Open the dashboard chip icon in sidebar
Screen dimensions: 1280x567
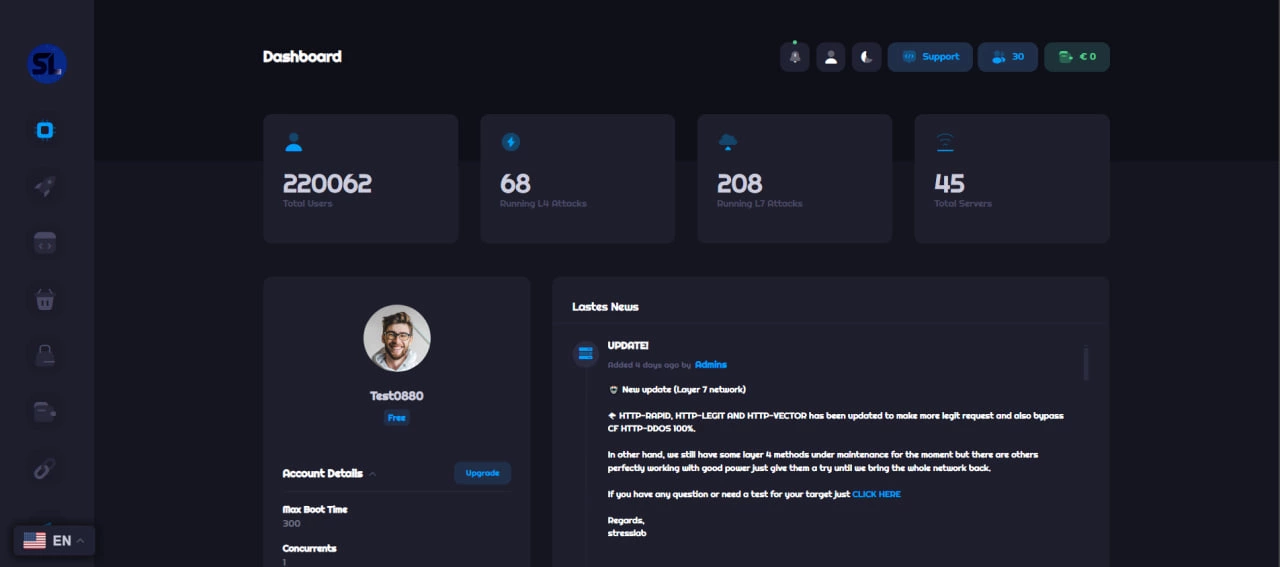pos(45,130)
